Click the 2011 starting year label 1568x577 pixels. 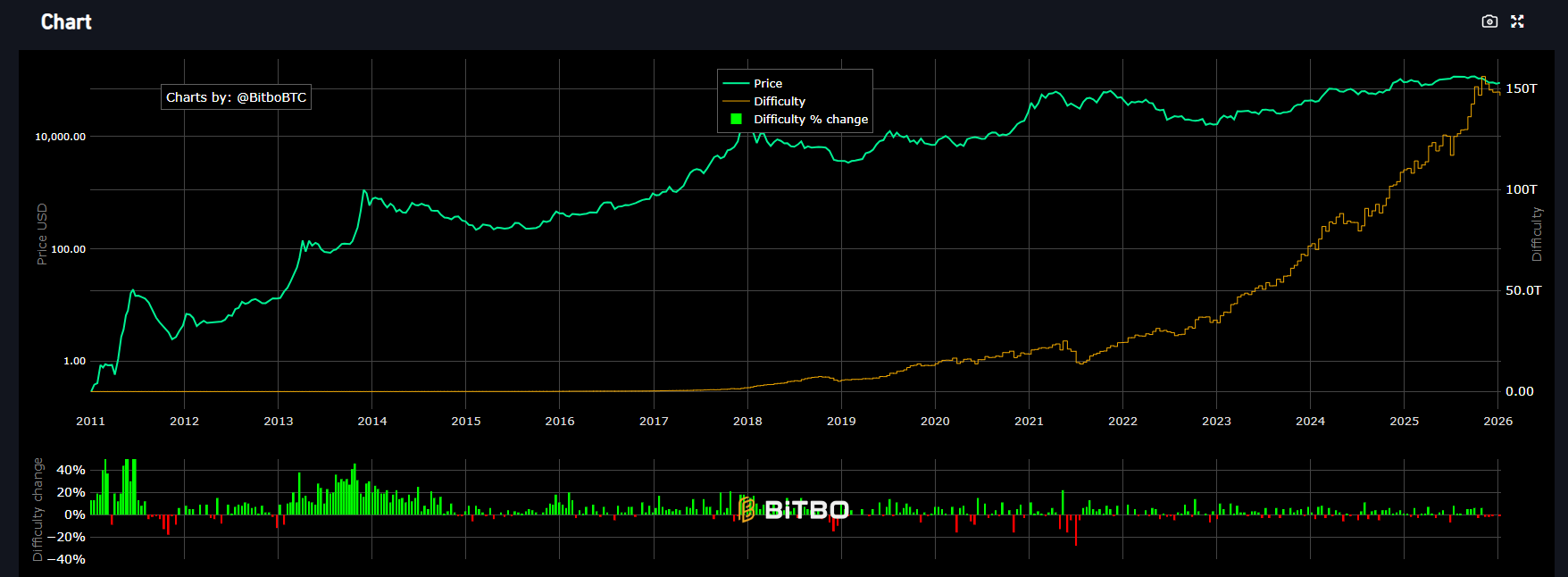[x=90, y=421]
